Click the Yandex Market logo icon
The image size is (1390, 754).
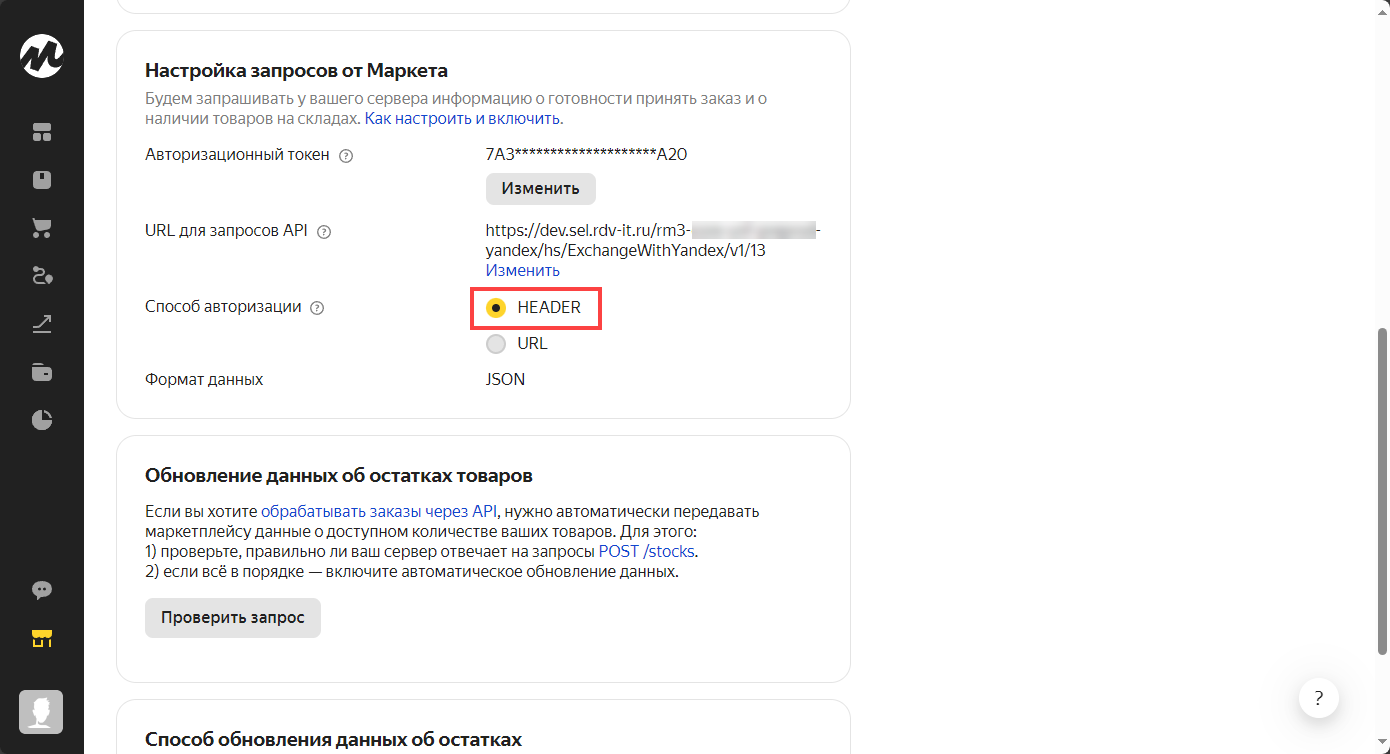(42, 56)
